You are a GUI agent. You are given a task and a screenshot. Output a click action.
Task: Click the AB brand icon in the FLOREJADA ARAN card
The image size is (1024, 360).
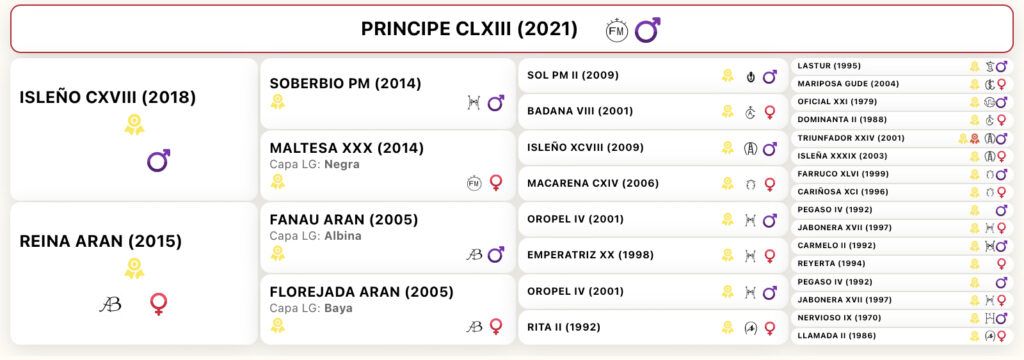(x=474, y=326)
